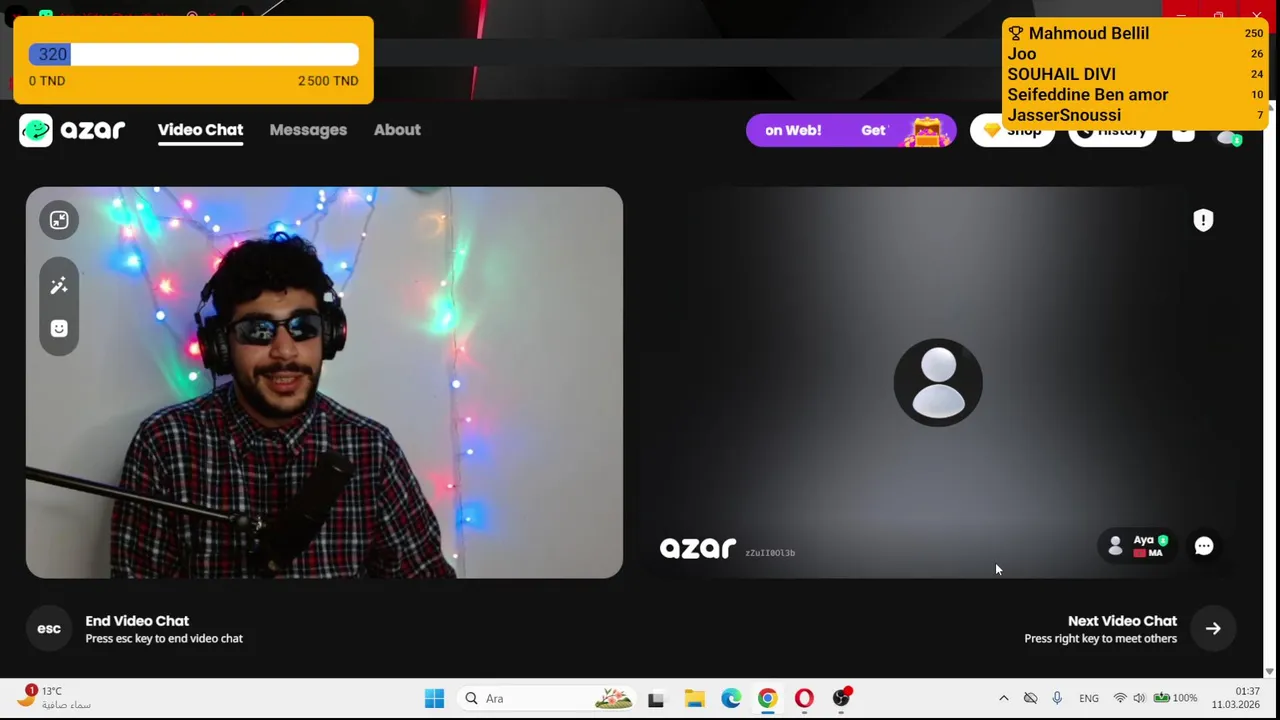Open Microsoft Edge from taskbar

click(731, 698)
